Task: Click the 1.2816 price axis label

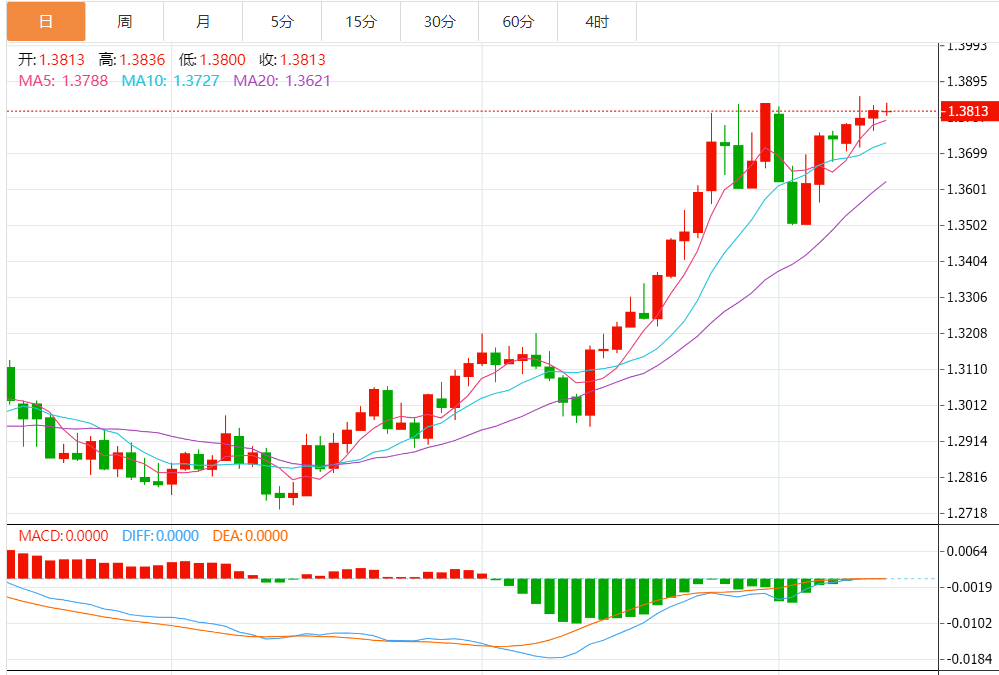Action: click(967, 477)
